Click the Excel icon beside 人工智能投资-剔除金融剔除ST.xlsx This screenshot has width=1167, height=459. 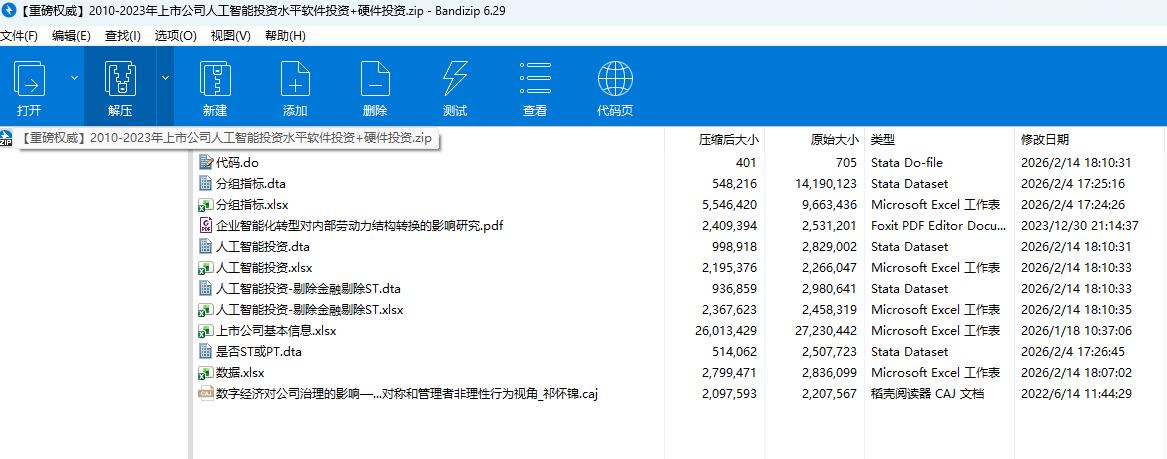206,309
